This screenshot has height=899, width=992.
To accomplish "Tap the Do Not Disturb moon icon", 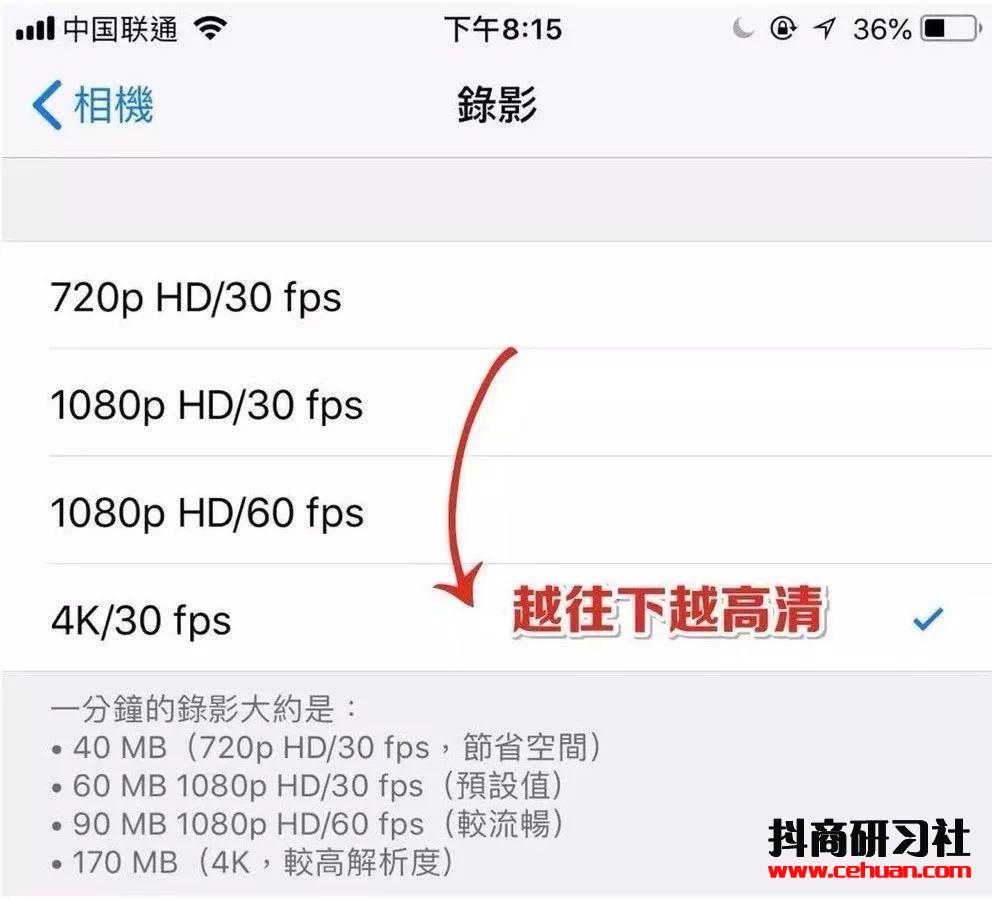I will point(743,28).
